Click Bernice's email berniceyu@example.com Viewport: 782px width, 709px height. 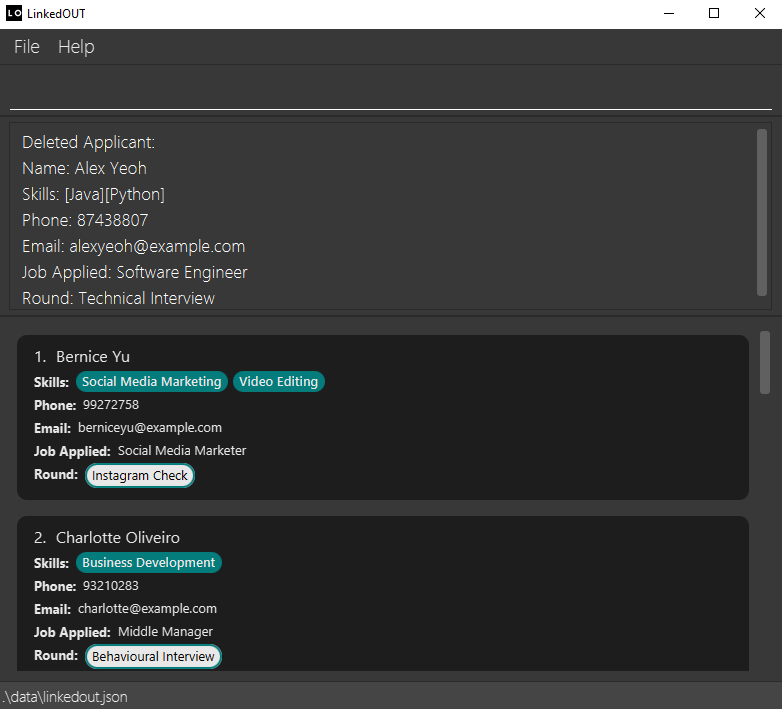coord(149,428)
